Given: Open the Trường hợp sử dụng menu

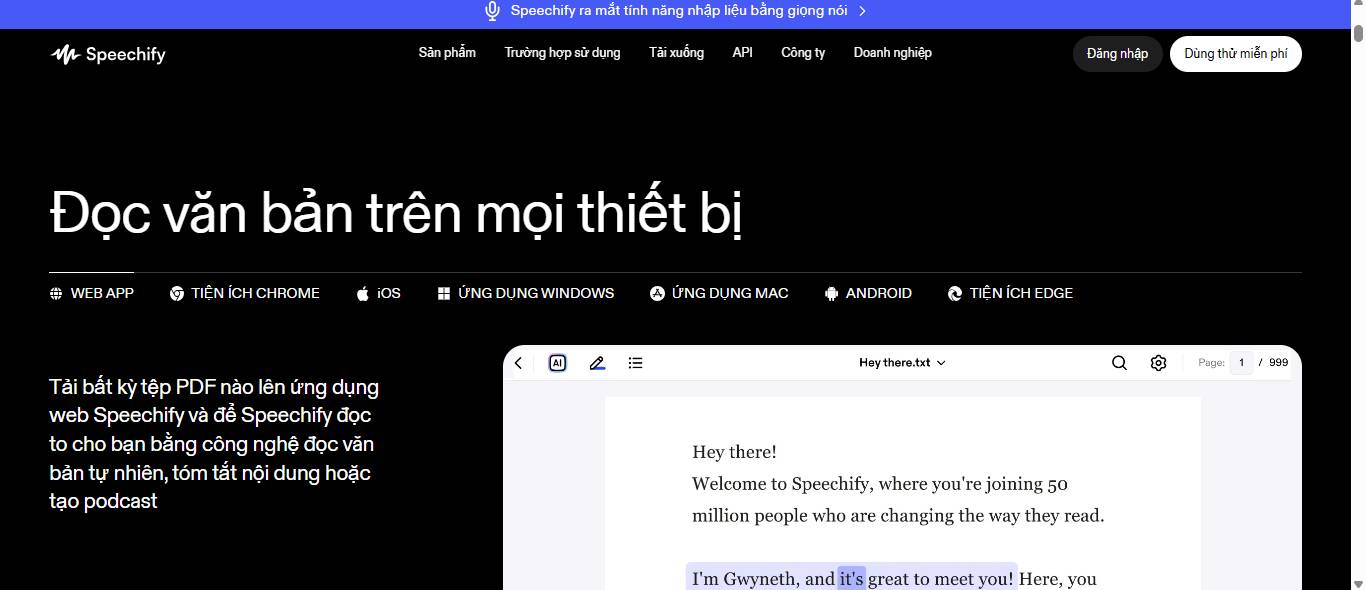Looking at the screenshot, I should tap(562, 53).
